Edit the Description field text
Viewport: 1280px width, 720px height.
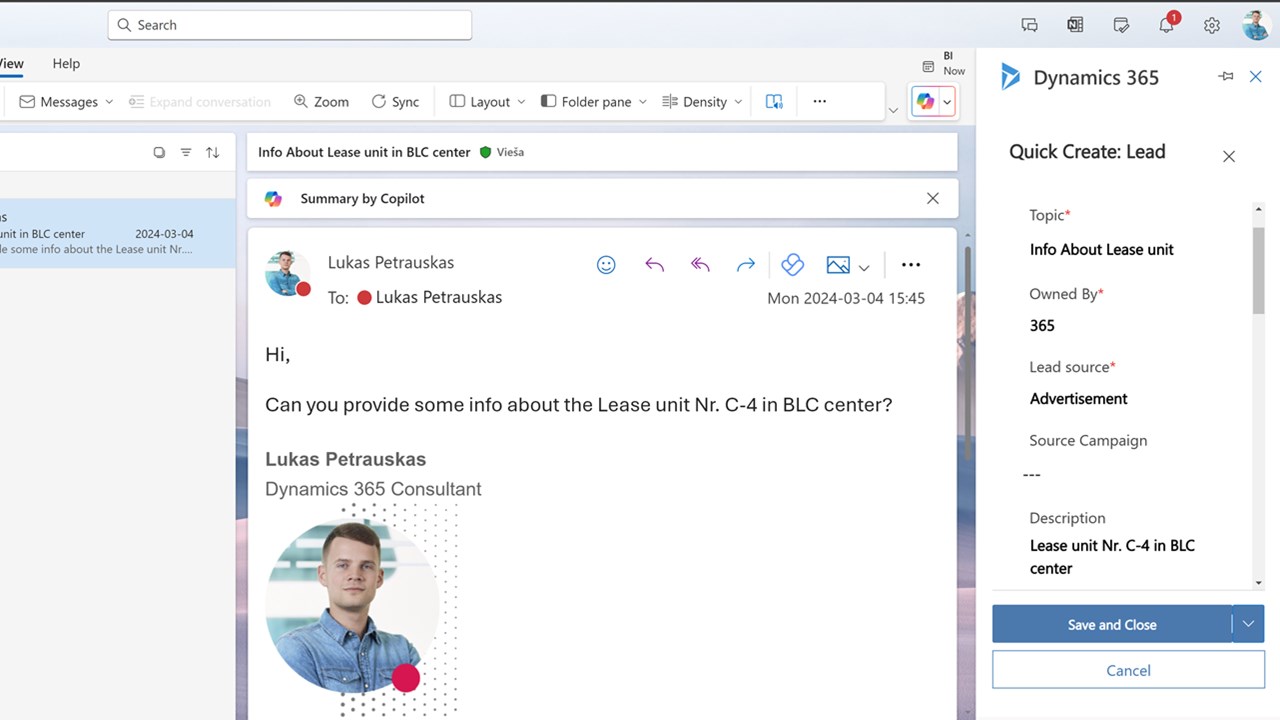tap(1112, 557)
